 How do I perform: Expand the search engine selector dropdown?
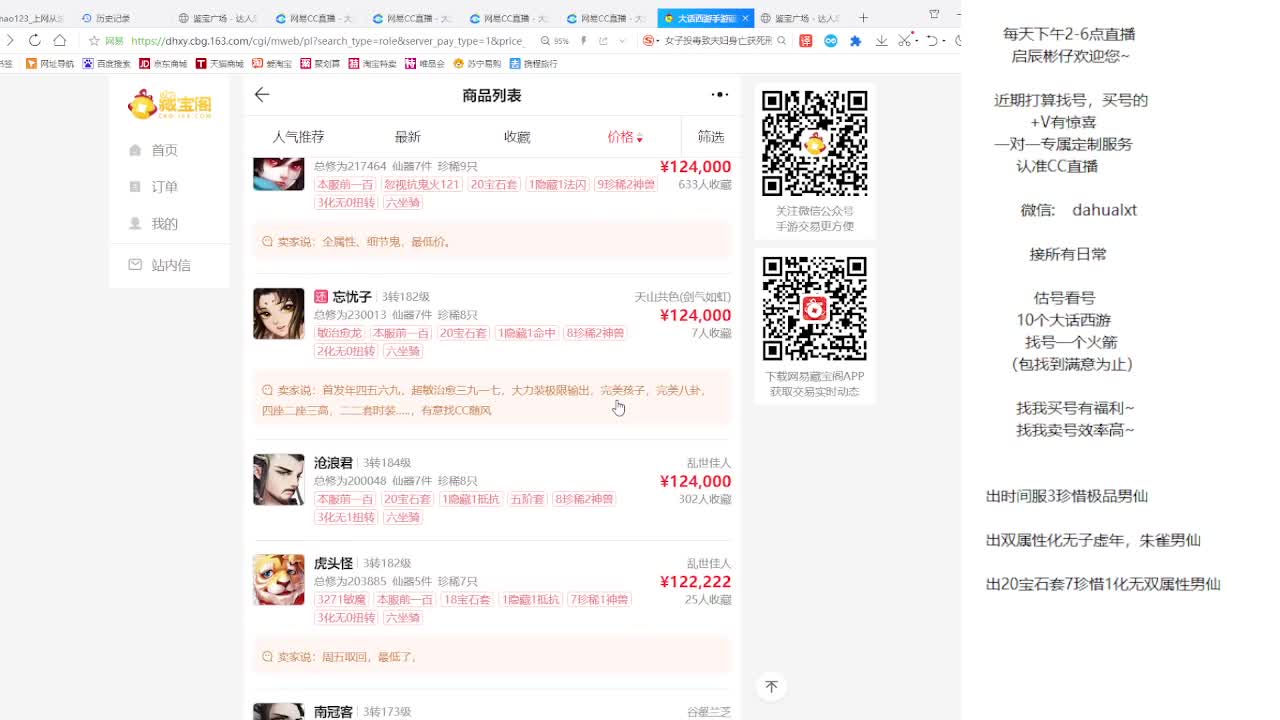pyautogui.click(x=658, y=41)
